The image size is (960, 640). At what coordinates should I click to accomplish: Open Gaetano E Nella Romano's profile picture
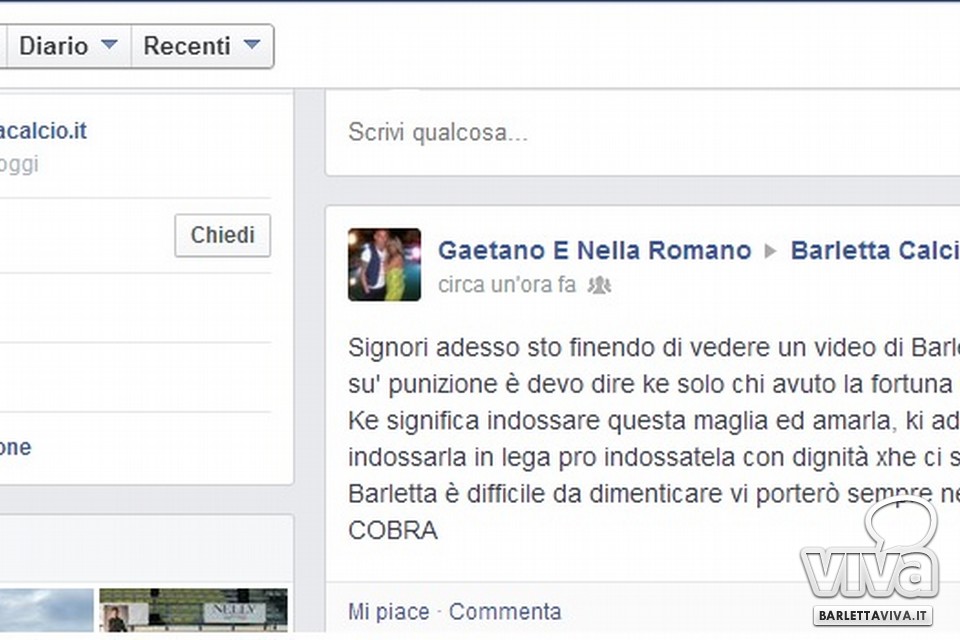384,264
